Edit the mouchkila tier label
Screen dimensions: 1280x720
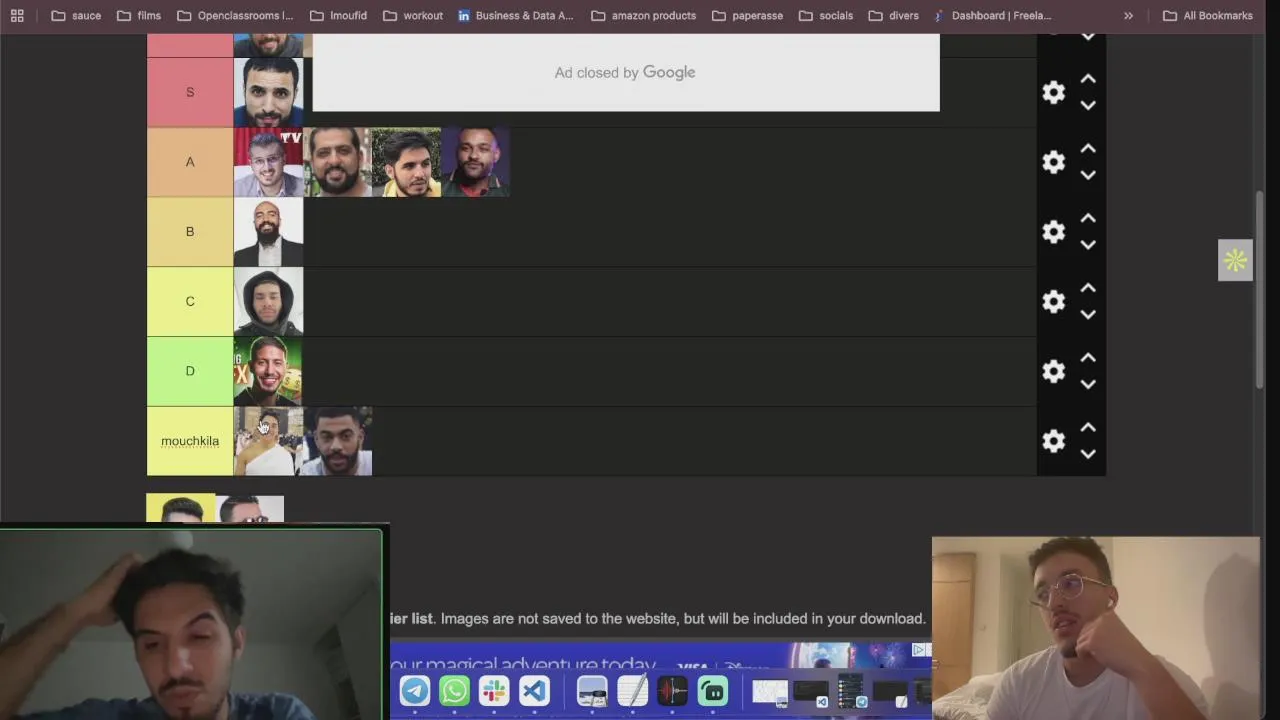coord(190,441)
